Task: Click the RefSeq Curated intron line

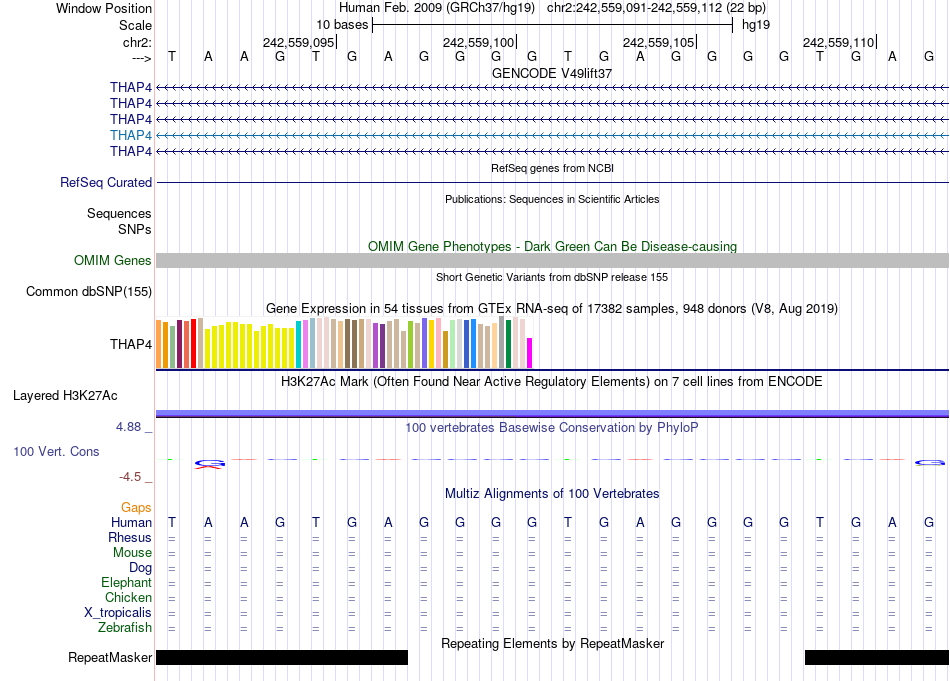Action: pos(553,182)
